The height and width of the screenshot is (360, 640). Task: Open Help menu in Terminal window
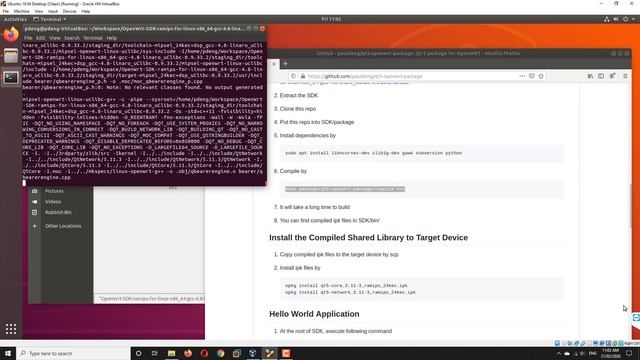(111, 38)
